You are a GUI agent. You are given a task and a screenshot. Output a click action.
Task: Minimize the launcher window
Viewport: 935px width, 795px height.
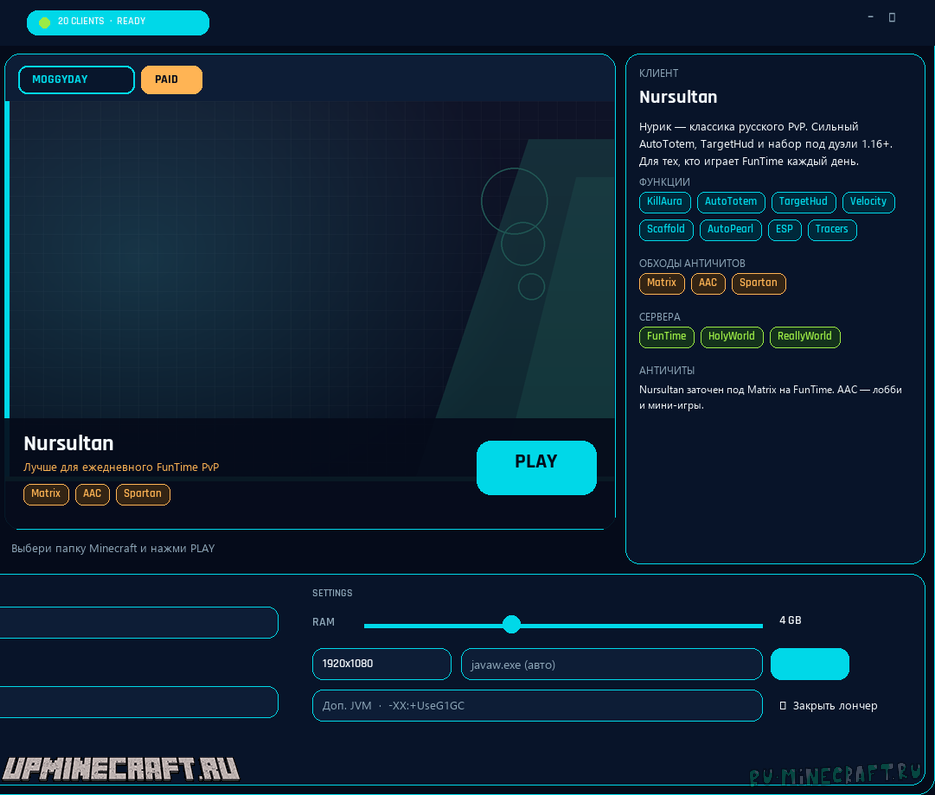[871, 17]
